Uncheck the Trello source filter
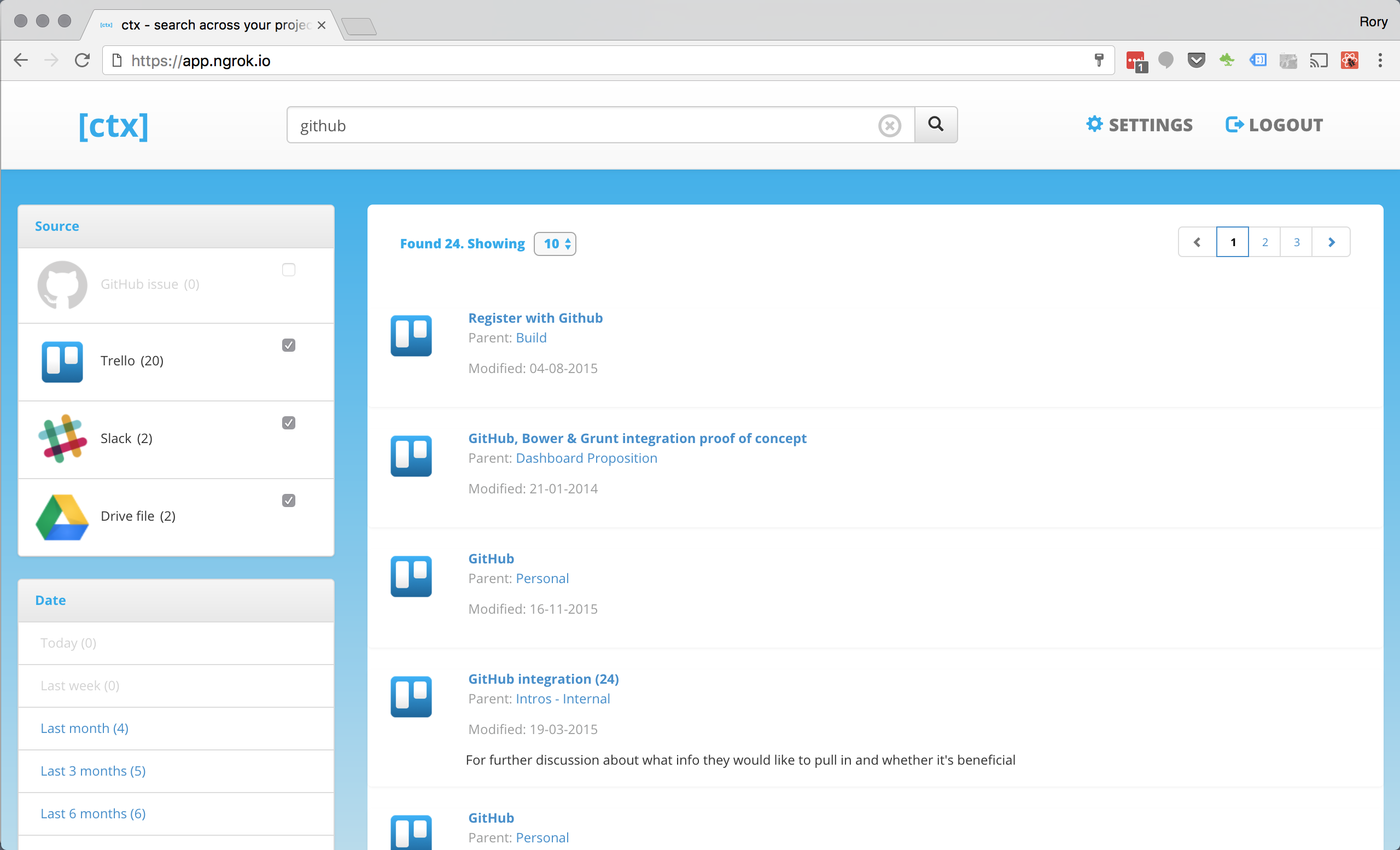 pyautogui.click(x=289, y=345)
